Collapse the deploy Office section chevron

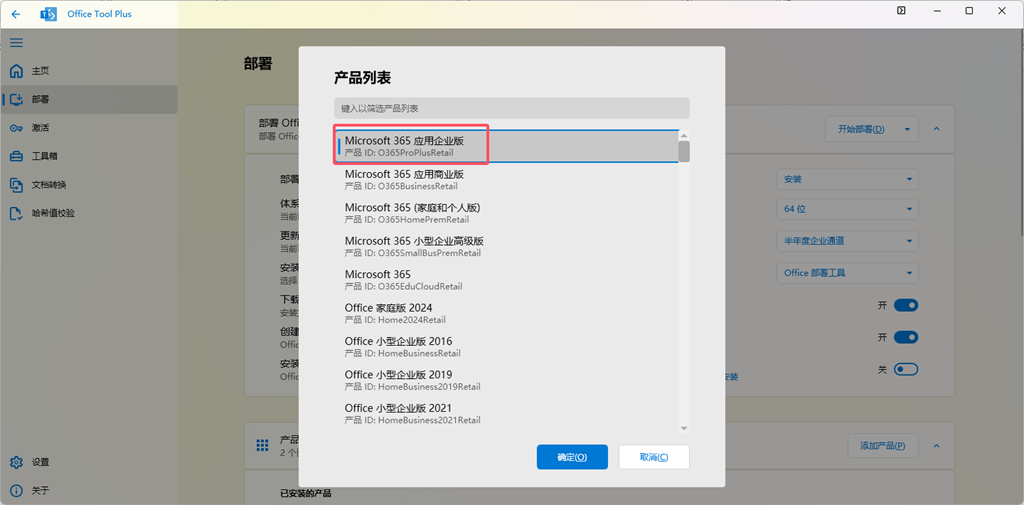936,129
